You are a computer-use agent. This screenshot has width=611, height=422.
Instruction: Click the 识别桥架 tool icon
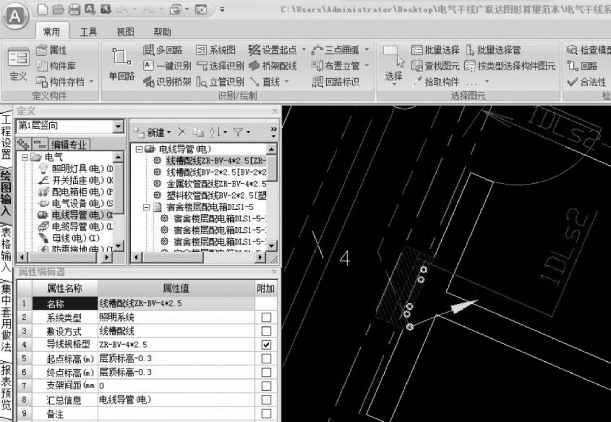coord(167,81)
